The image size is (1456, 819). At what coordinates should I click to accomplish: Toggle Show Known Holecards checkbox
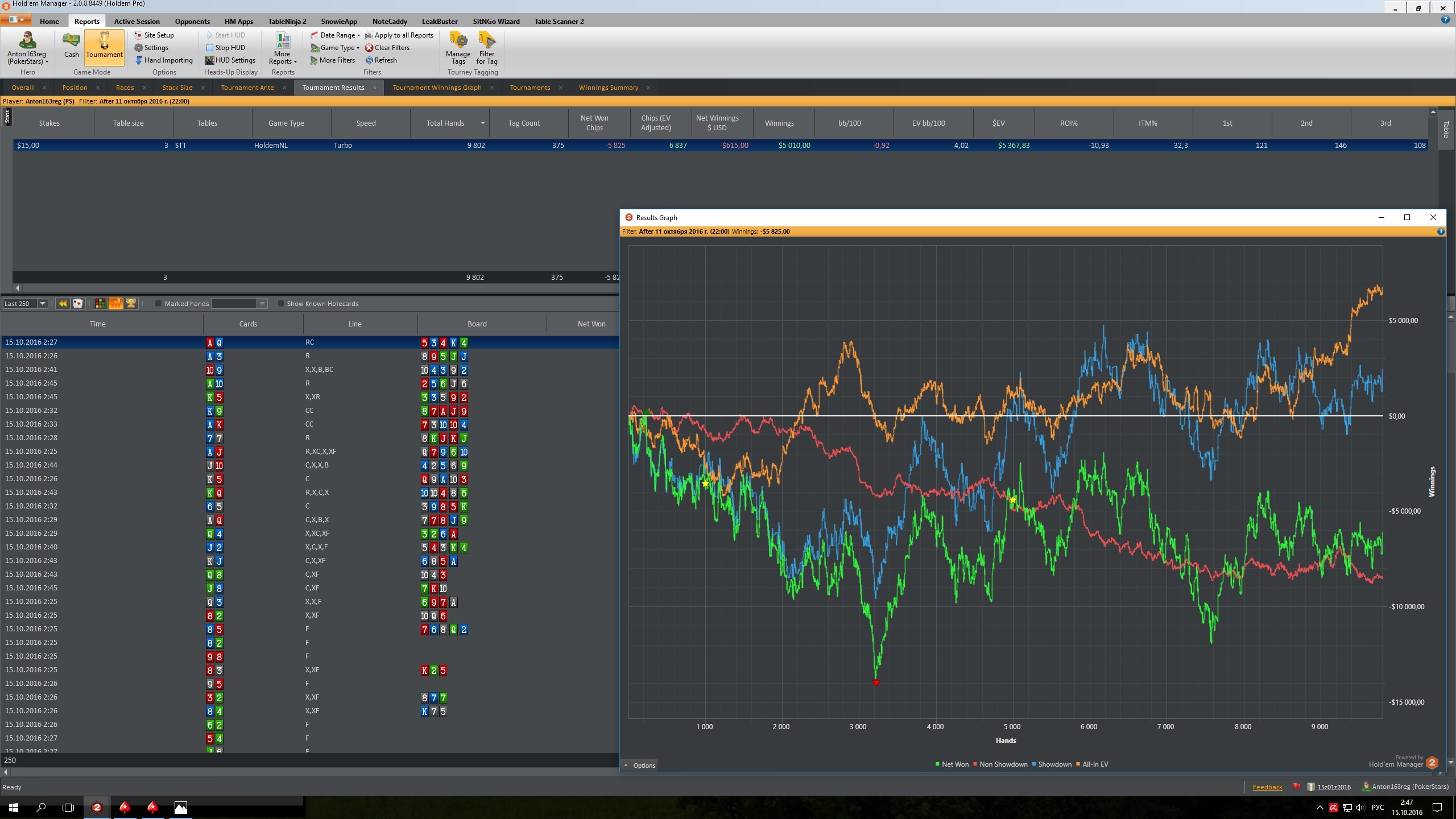pyautogui.click(x=280, y=304)
